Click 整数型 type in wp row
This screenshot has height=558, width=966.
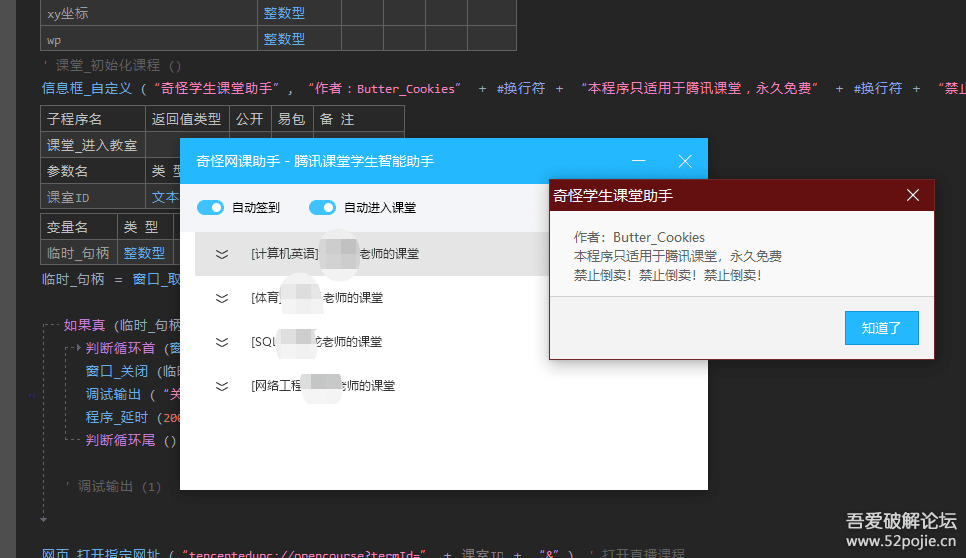click(x=284, y=39)
